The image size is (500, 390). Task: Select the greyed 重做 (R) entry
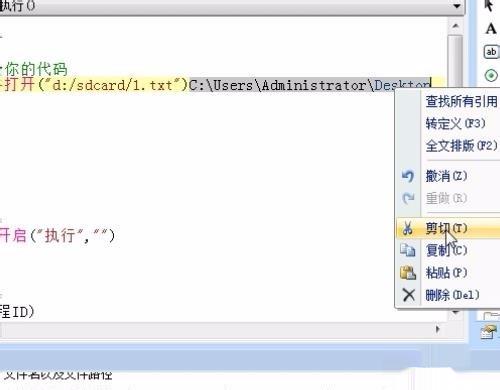[446, 198]
